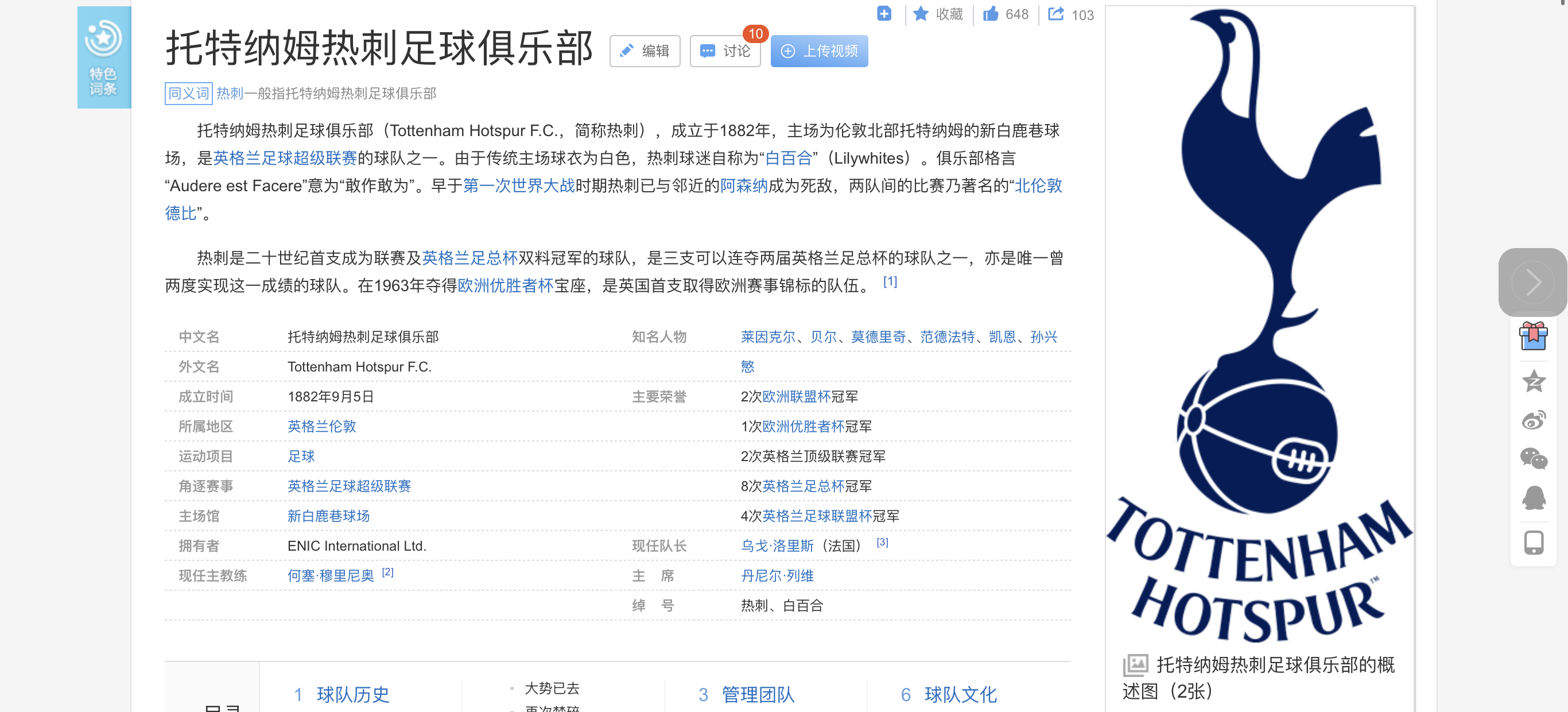Screen dimensions: 1568x712
Task: Open the 欧洲优胜者杯 link in second paragraph
Action: tap(505, 285)
